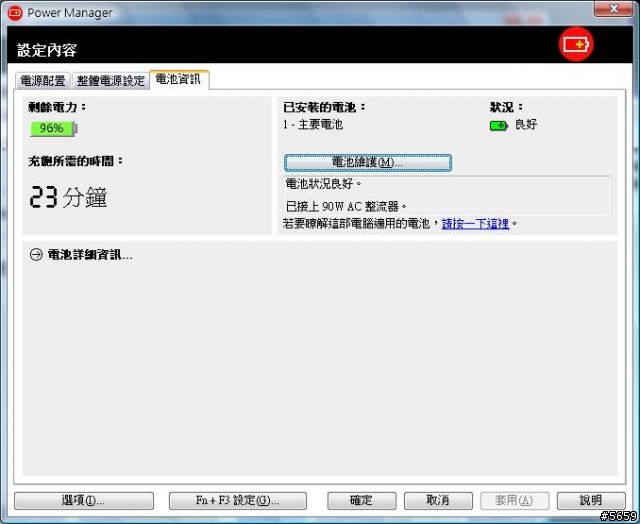Select the 電池資訊 tab
The width and height of the screenshot is (640, 524).
pos(179,79)
